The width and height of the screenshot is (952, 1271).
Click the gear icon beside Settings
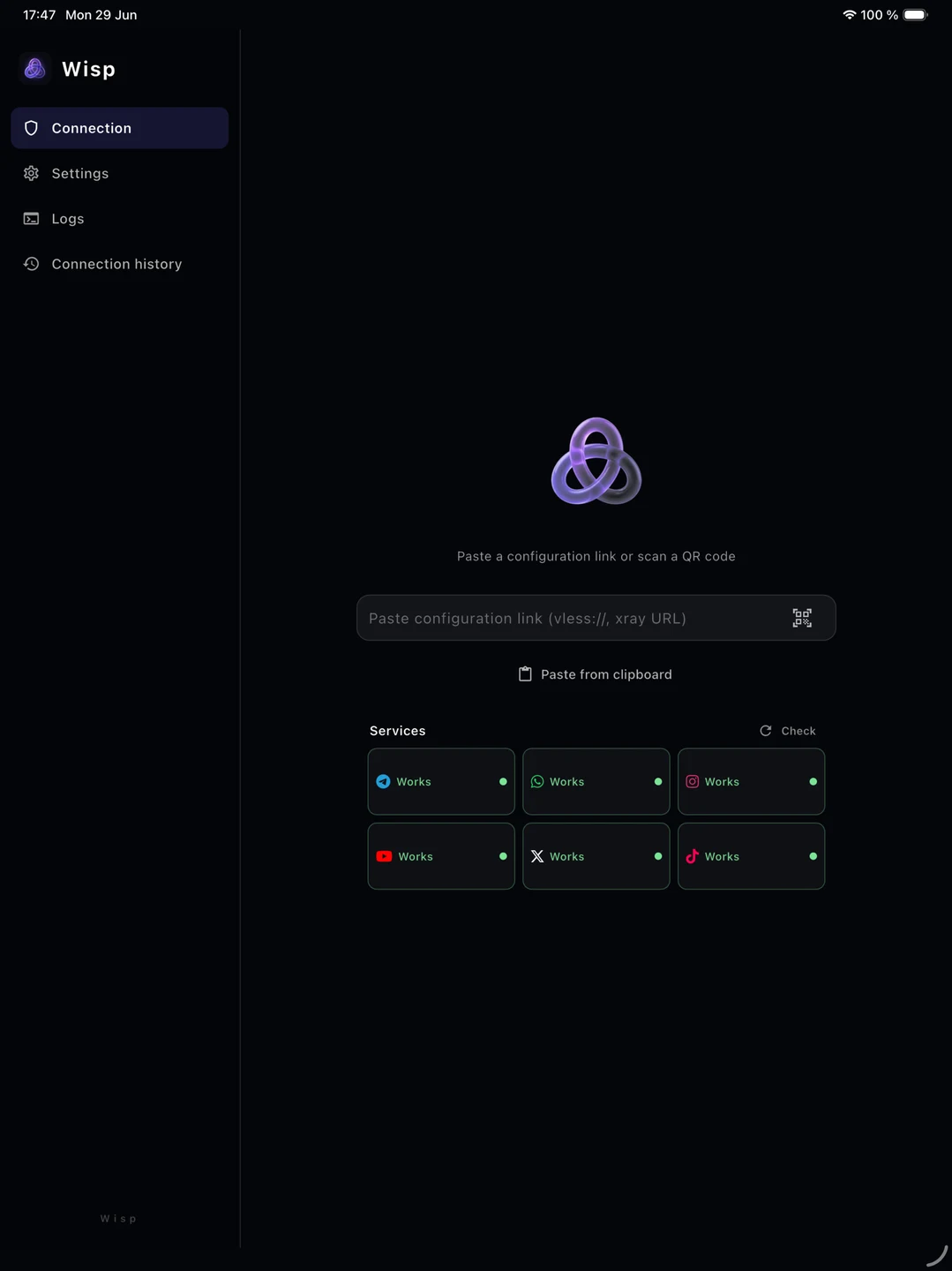31,173
